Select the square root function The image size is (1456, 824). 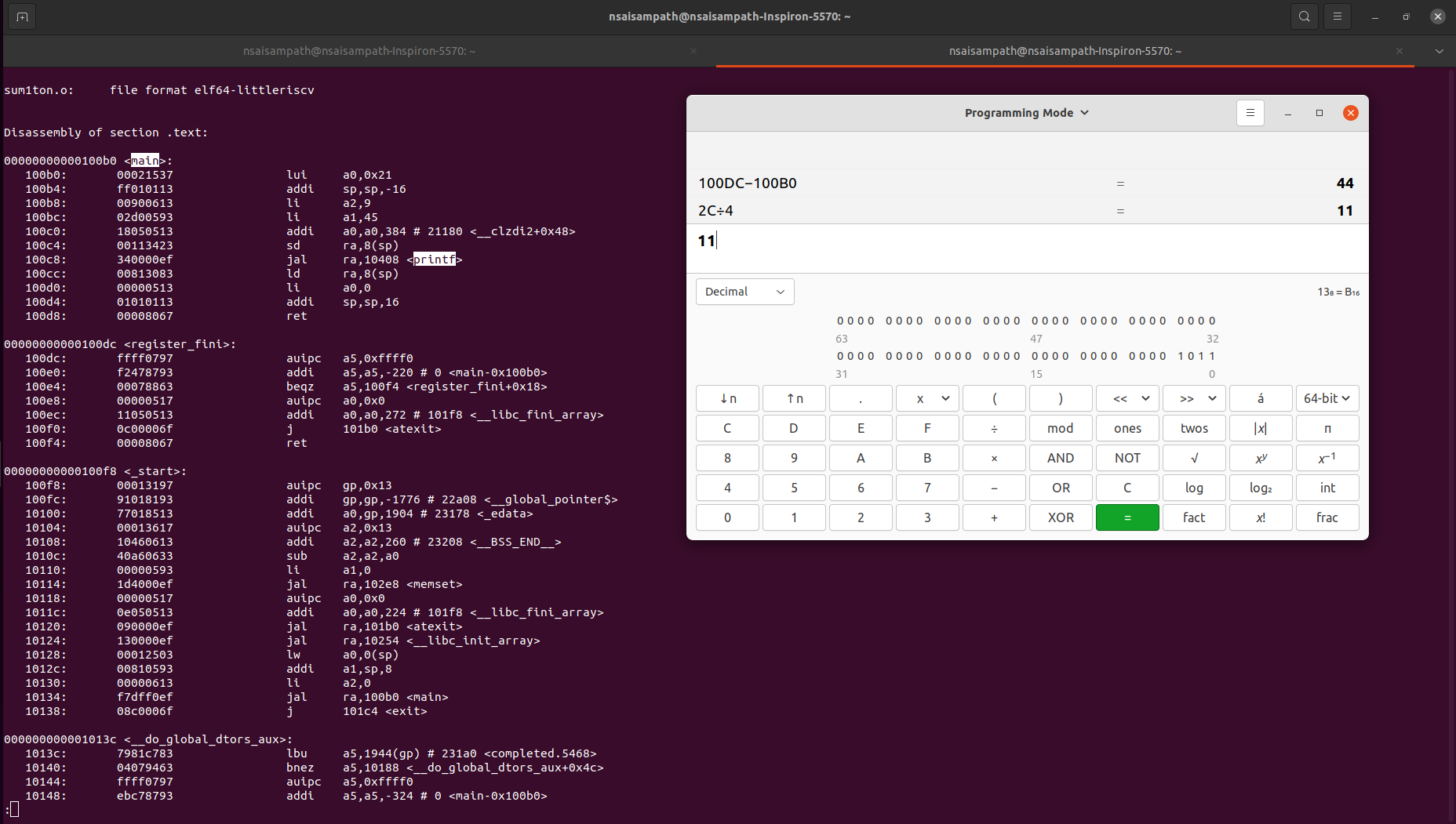pos(1193,458)
